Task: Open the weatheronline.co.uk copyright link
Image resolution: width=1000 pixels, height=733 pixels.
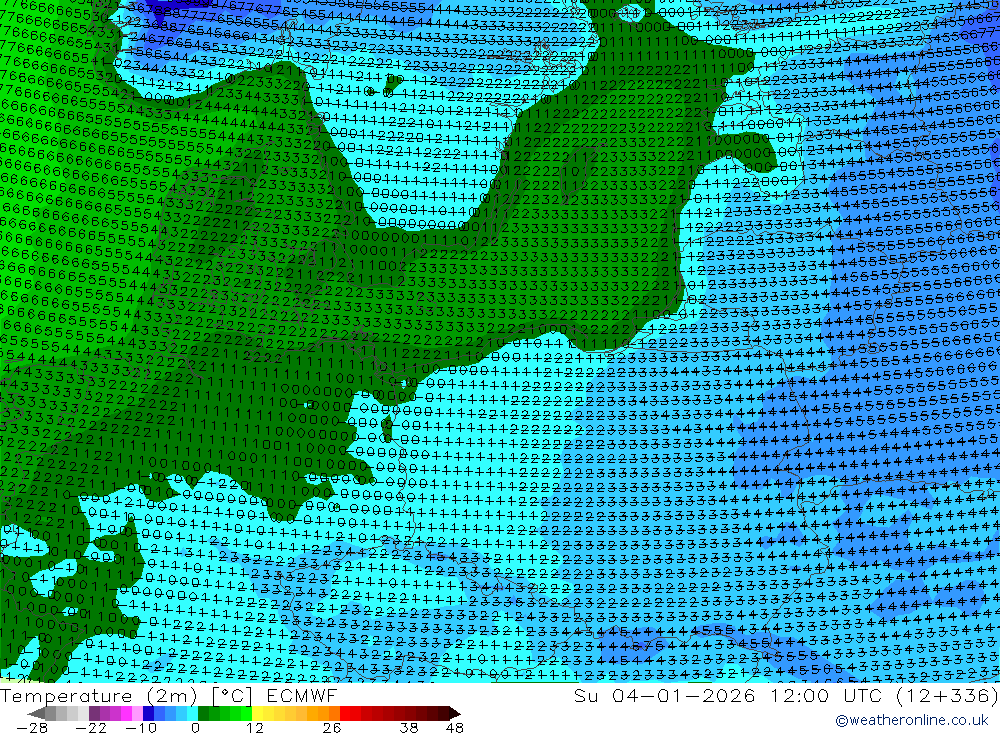Action: [911, 720]
